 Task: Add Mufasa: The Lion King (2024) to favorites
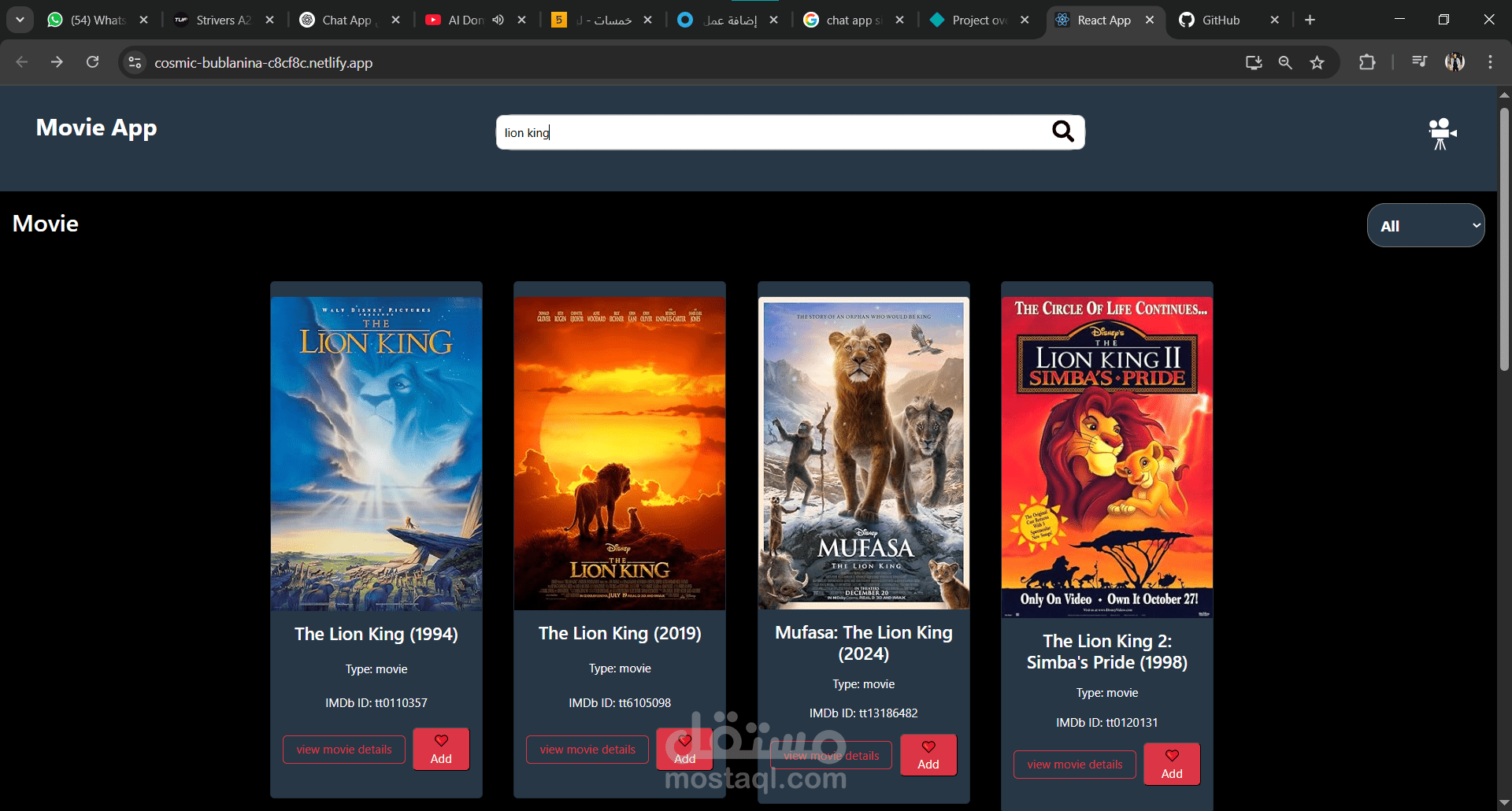928,755
